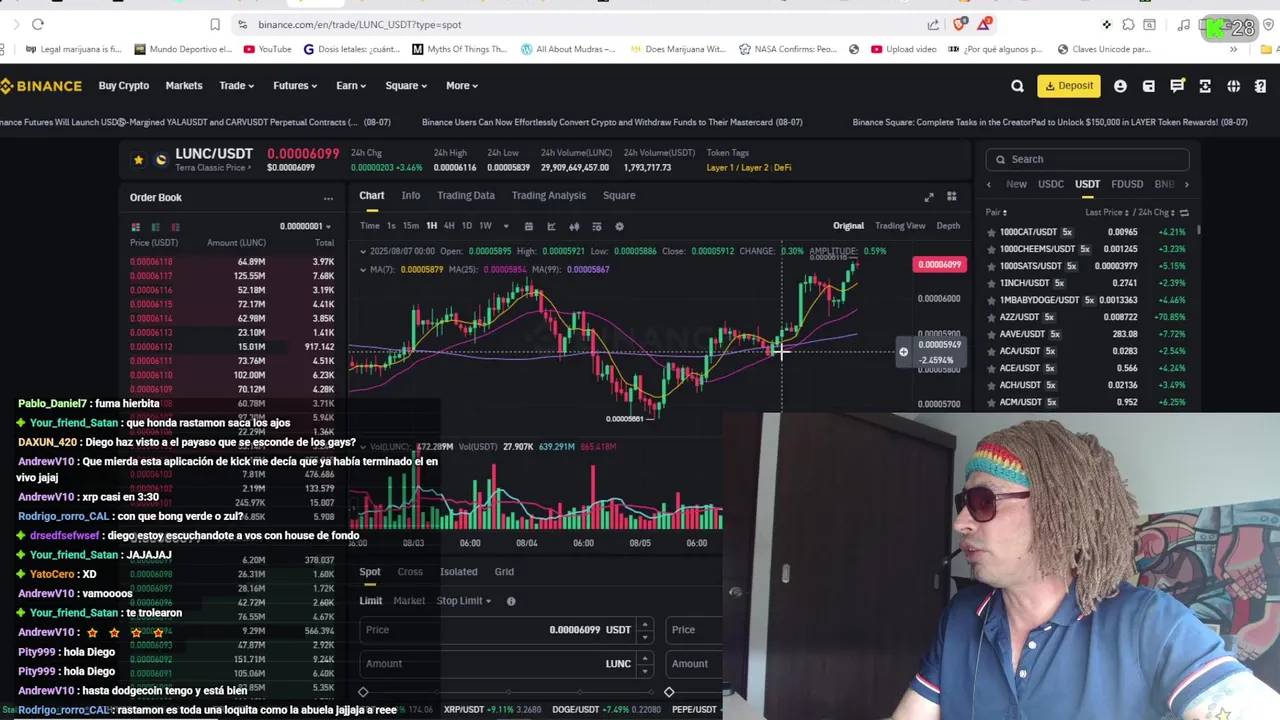Collapse the OHLC date info chevron
This screenshot has width=1280, height=720.
[364, 251]
